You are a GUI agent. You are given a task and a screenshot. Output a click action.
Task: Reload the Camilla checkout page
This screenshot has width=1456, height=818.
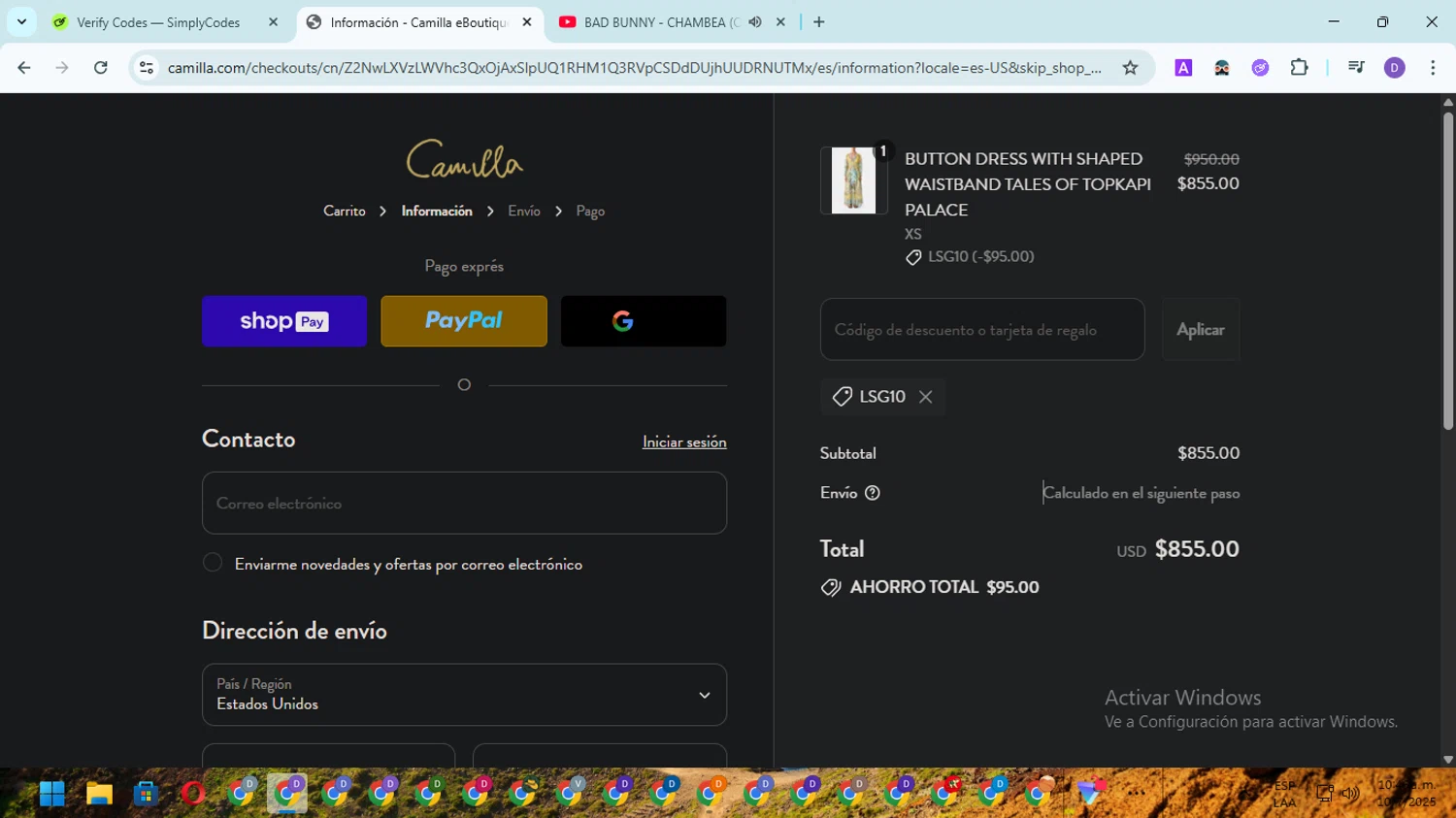pyautogui.click(x=101, y=68)
